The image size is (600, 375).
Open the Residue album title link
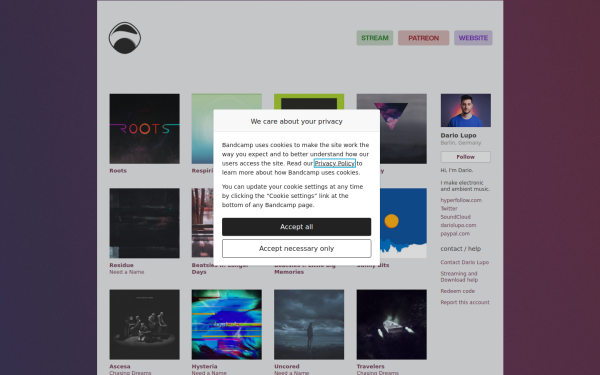point(121,265)
